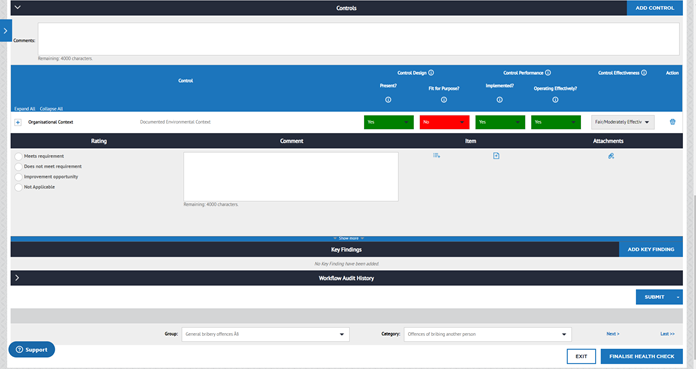Click the EXIT button
The width and height of the screenshot is (696, 369).
(581, 356)
